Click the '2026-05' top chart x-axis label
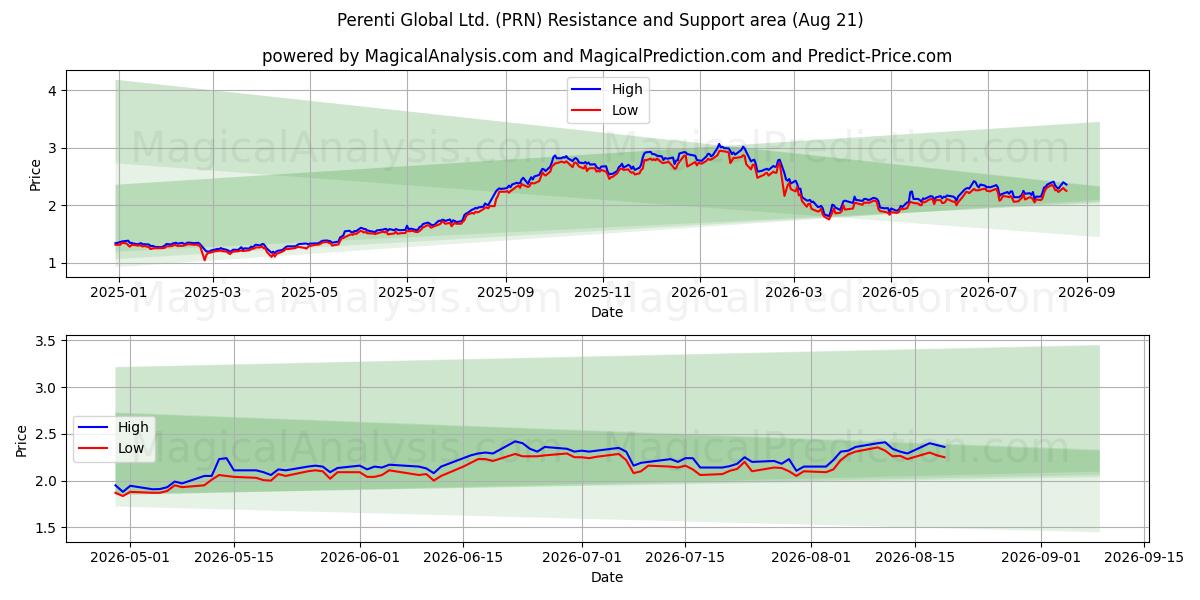The height and width of the screenshot is (600, 1200). [890, 293]
